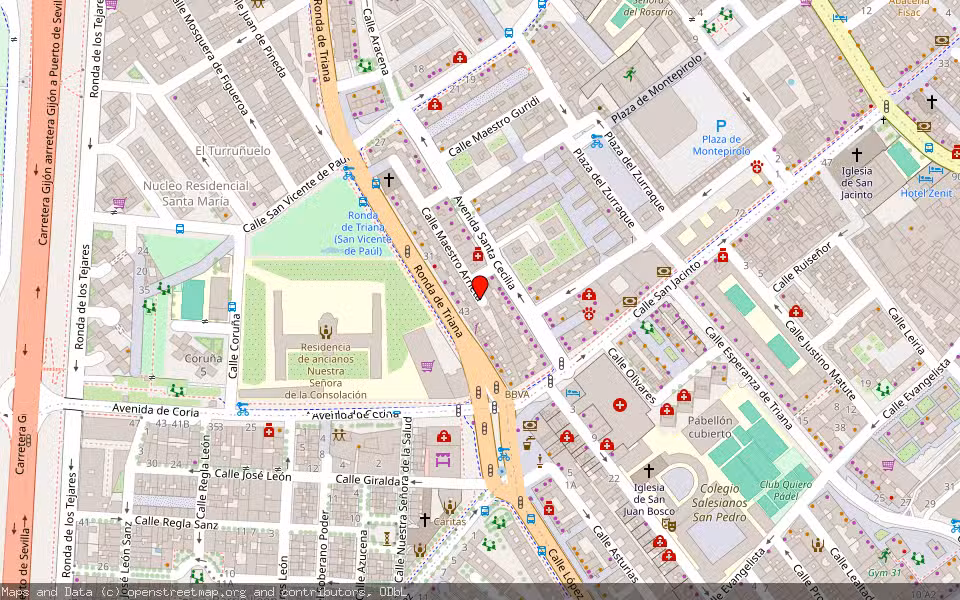Click the Avenida Santa Cecilia street label

click(484, 243)
